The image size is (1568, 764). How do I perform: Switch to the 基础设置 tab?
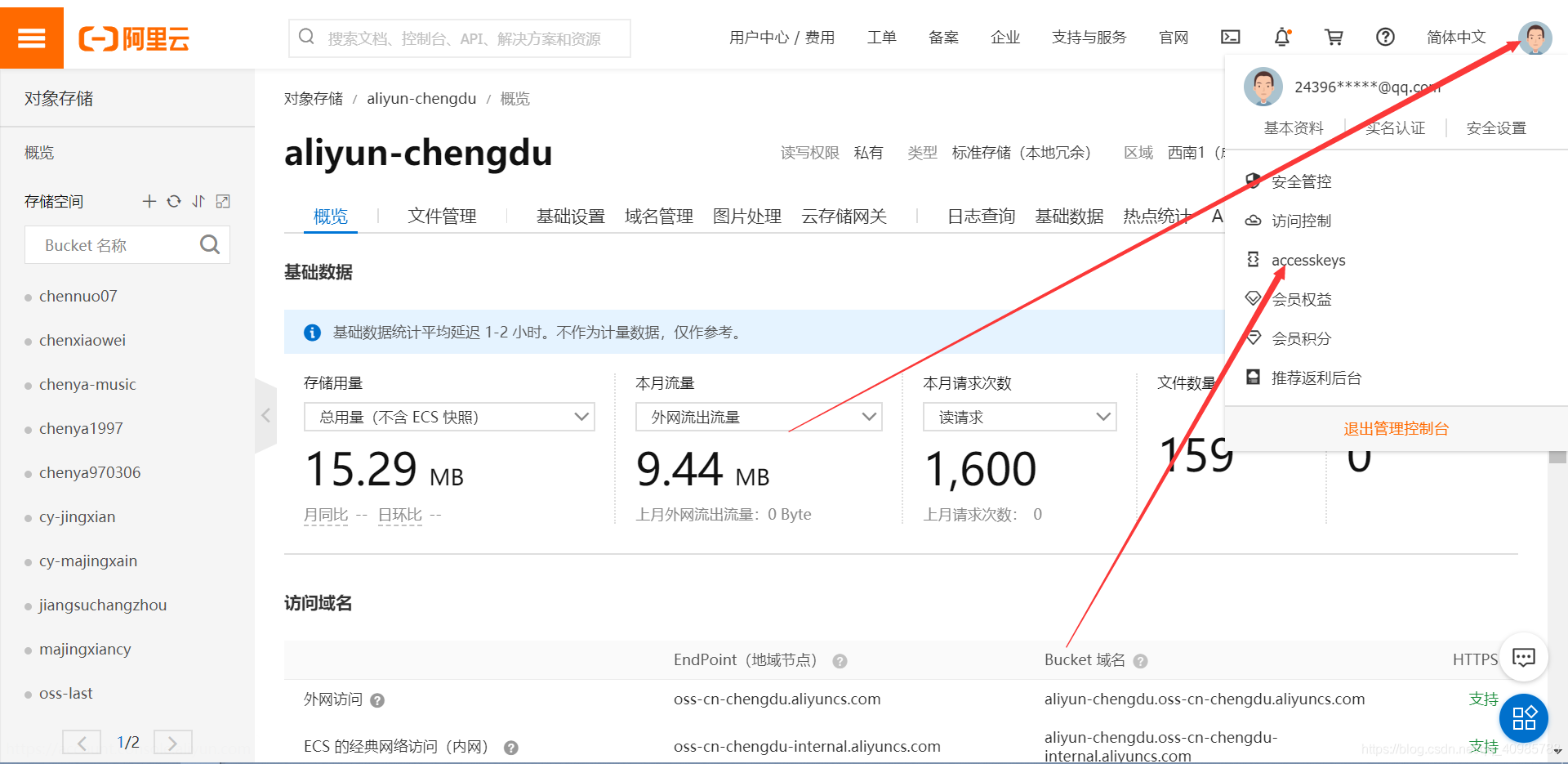[570, 216]
